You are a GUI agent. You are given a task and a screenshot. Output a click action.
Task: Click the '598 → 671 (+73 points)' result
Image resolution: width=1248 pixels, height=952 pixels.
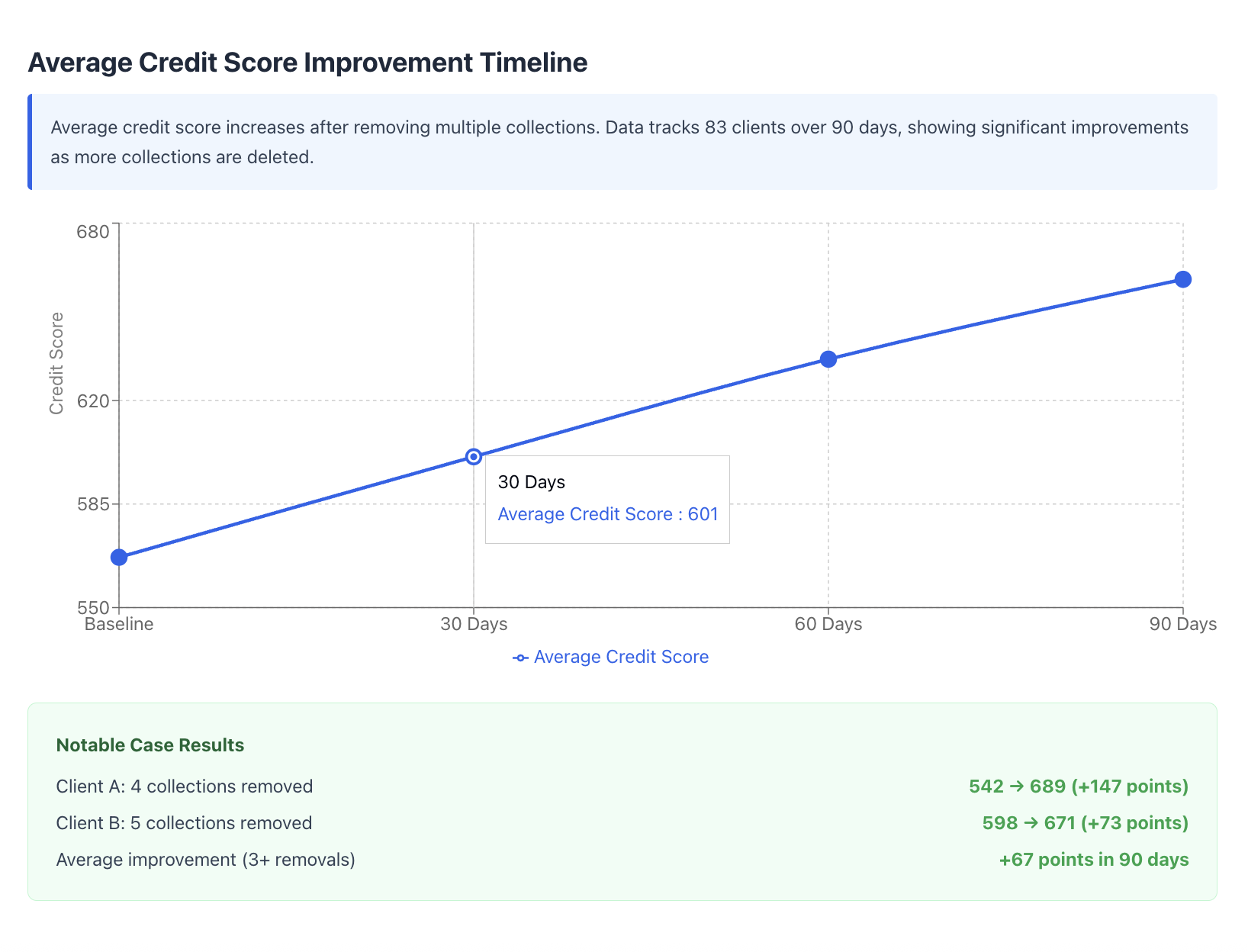(1086, 823)
